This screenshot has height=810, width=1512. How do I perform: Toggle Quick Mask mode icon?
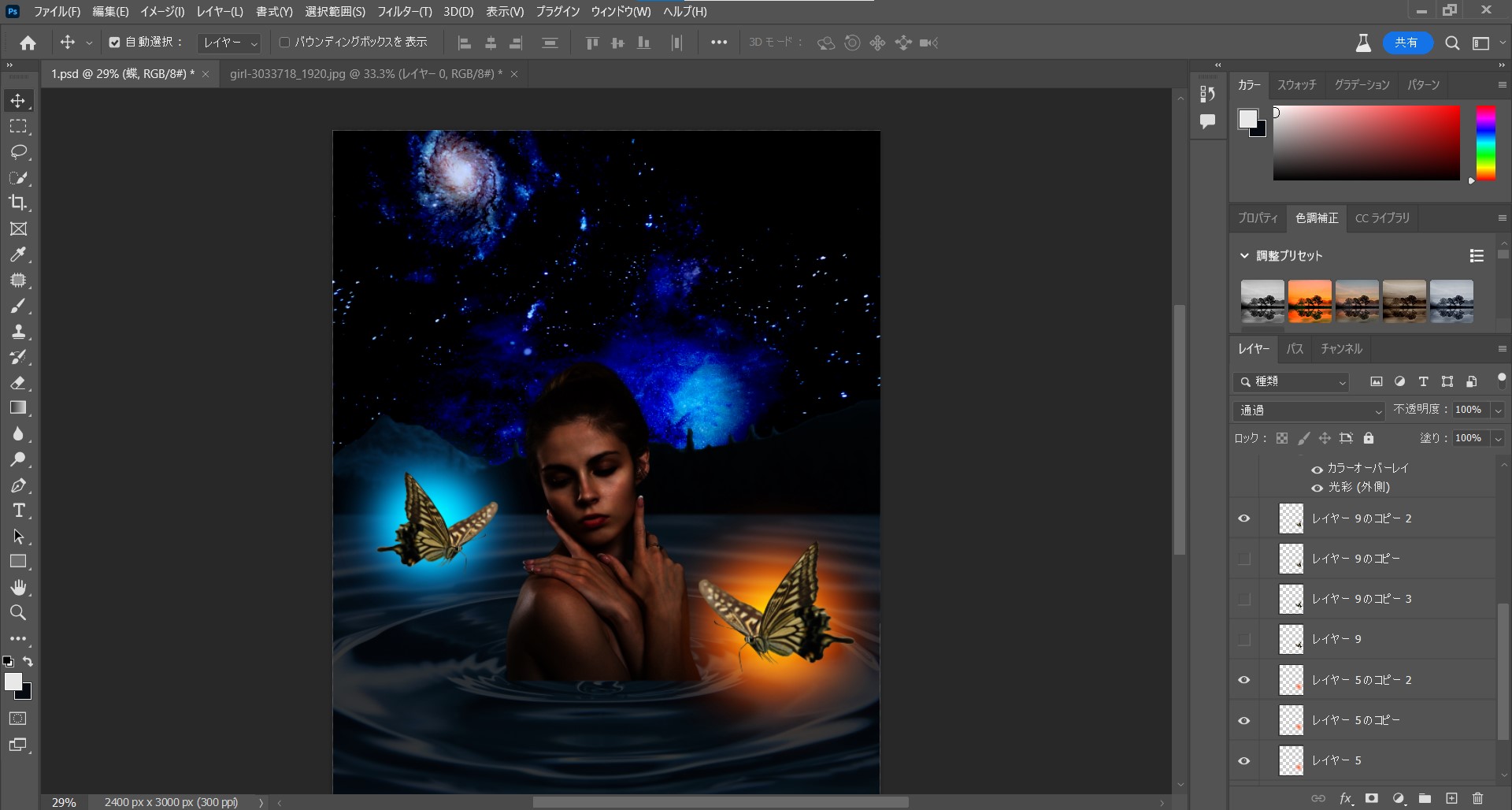18,719
